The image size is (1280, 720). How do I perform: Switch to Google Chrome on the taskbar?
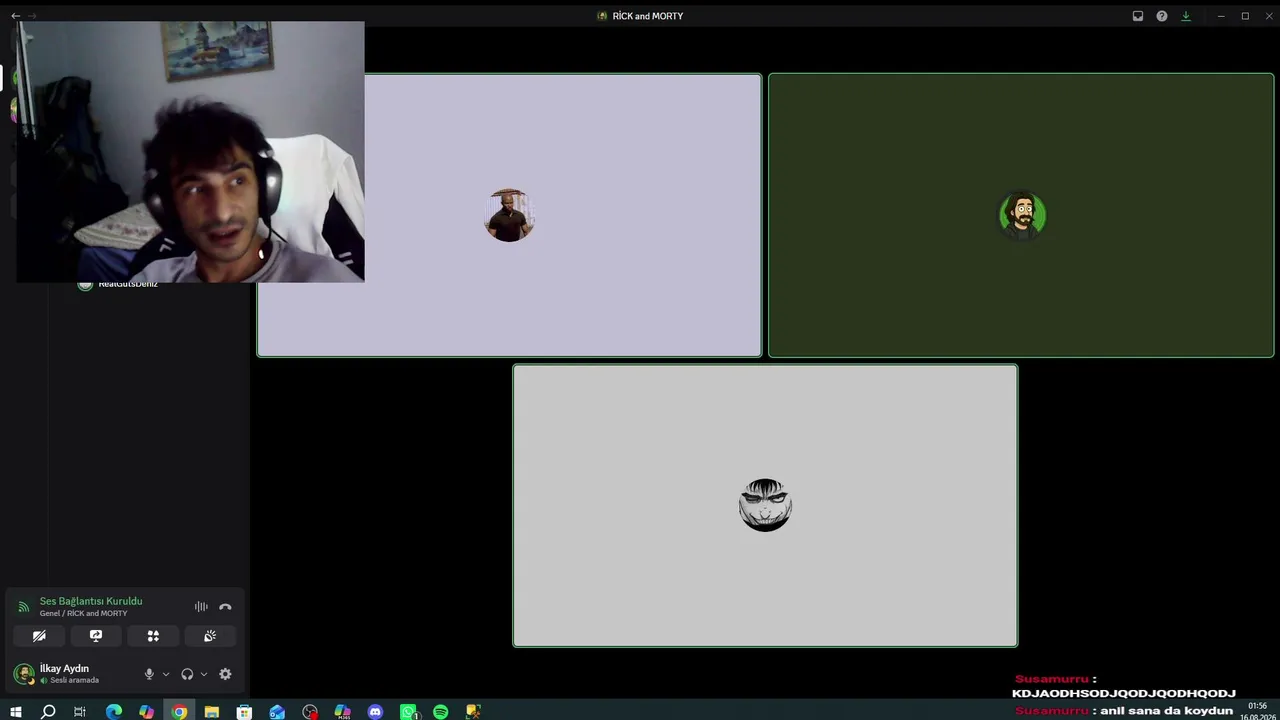pos(179,712)
